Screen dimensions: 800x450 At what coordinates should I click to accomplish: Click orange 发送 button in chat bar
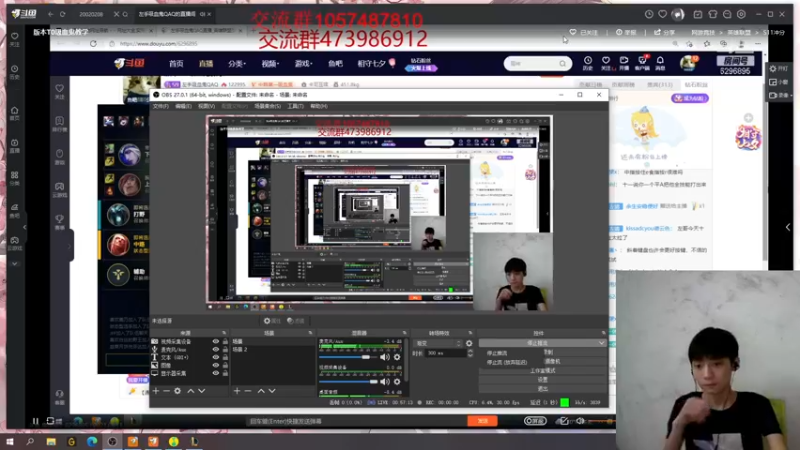click(x=483, y=421)
